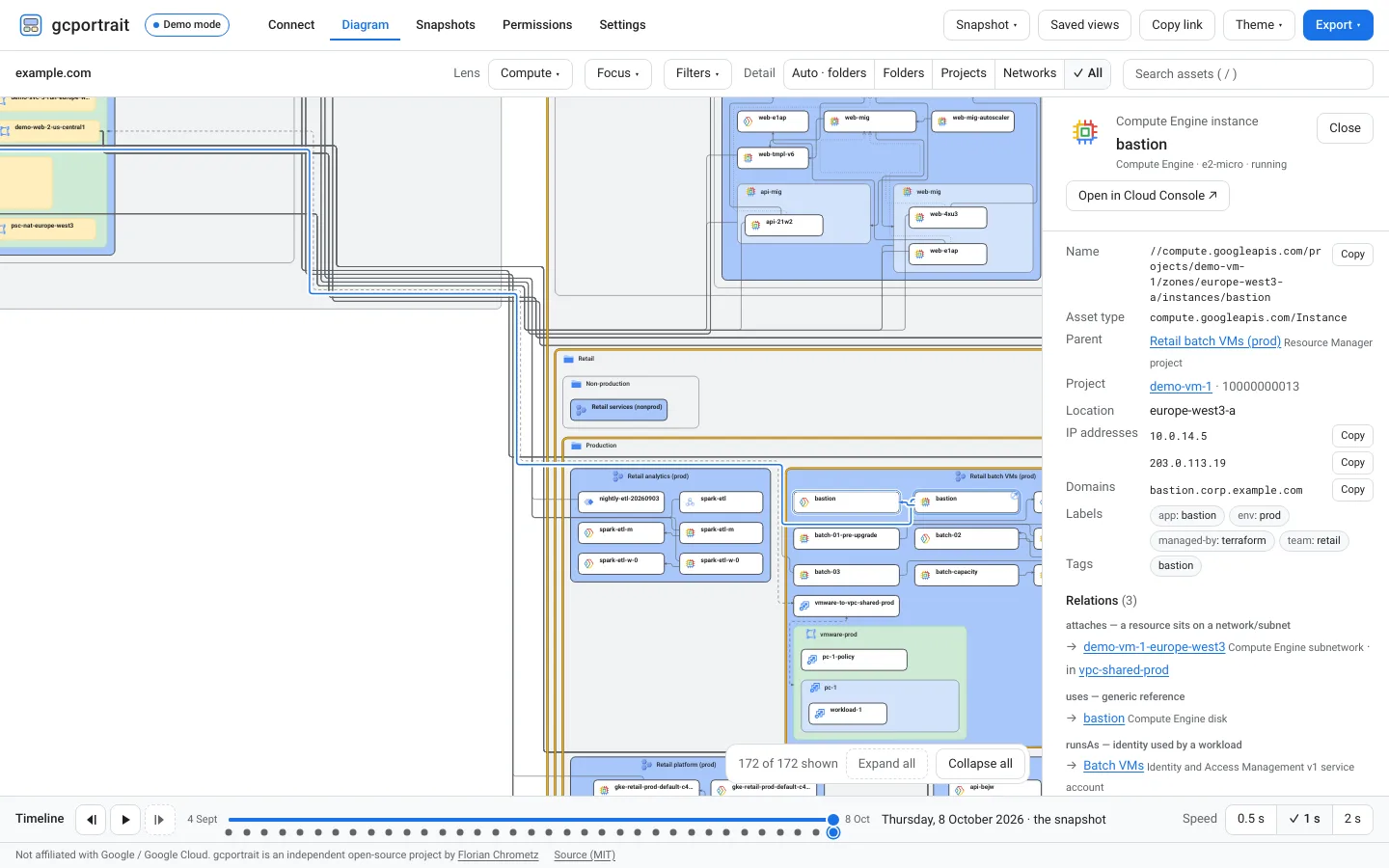Select the vmware-to-vpc-shared-prod node
This screenshot has height=868, width=1389.
(x=846, y=606)
